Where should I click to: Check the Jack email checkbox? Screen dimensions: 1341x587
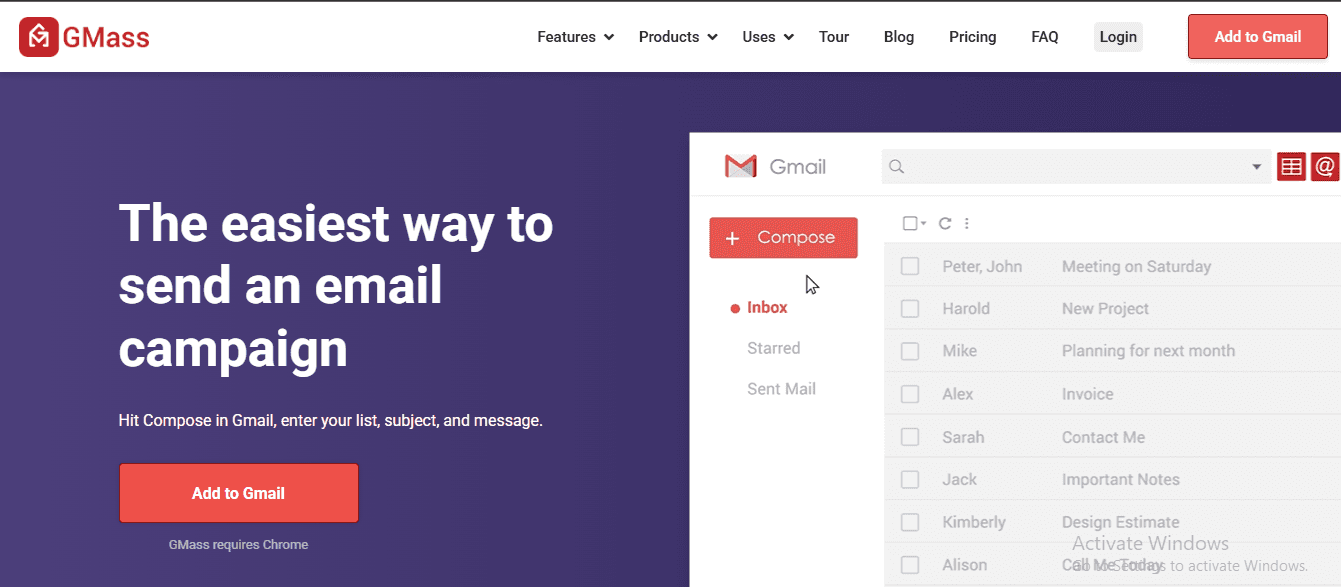coord(910,479)
